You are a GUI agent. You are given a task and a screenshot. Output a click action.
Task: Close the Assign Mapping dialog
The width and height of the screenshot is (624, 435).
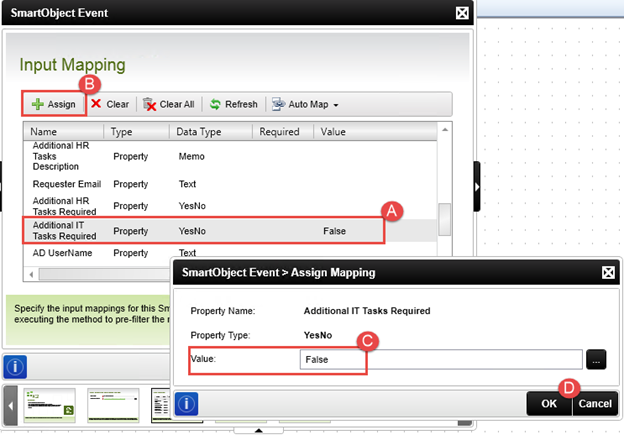click(608, 273)
